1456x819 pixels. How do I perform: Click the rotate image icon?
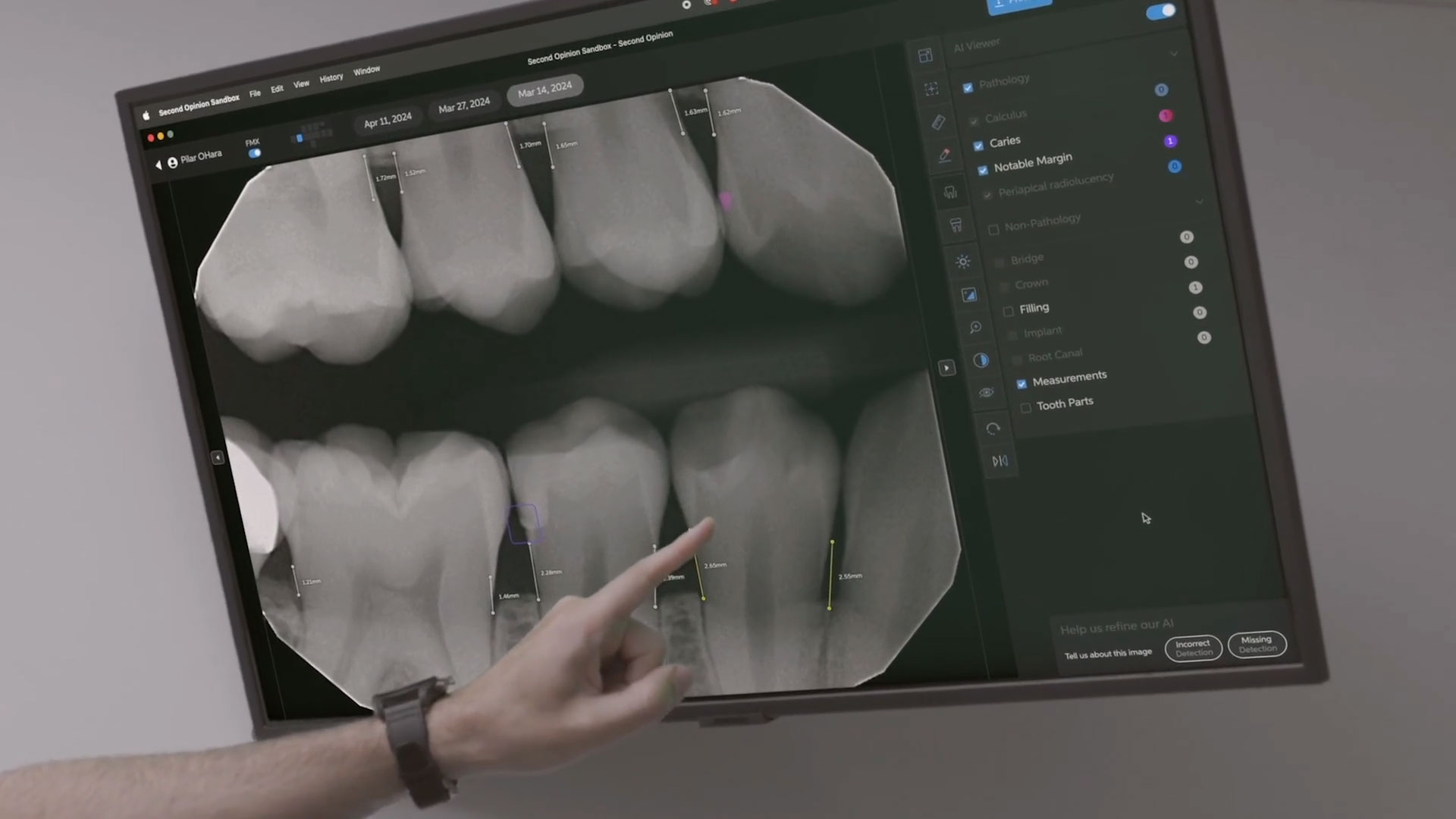pos(993,428)
